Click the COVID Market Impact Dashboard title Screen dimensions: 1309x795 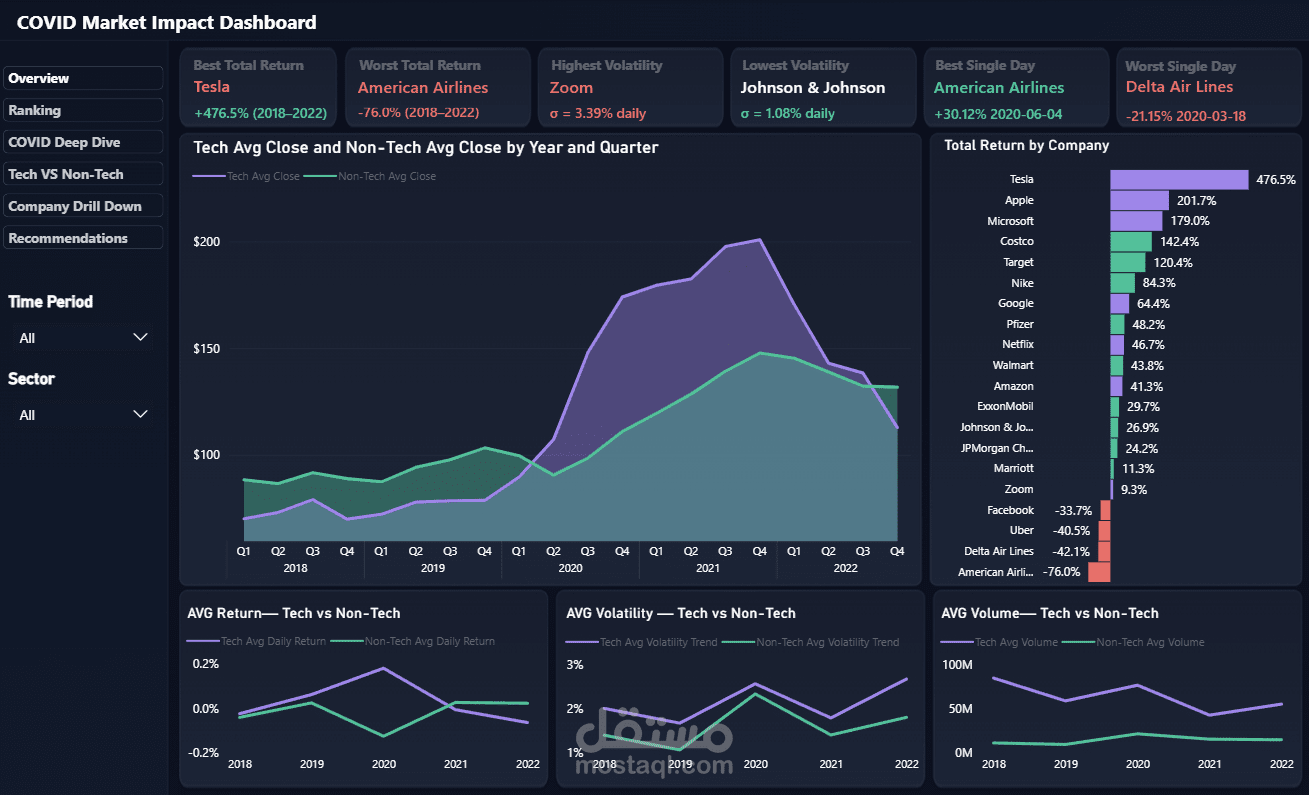(x=167, y=22)
